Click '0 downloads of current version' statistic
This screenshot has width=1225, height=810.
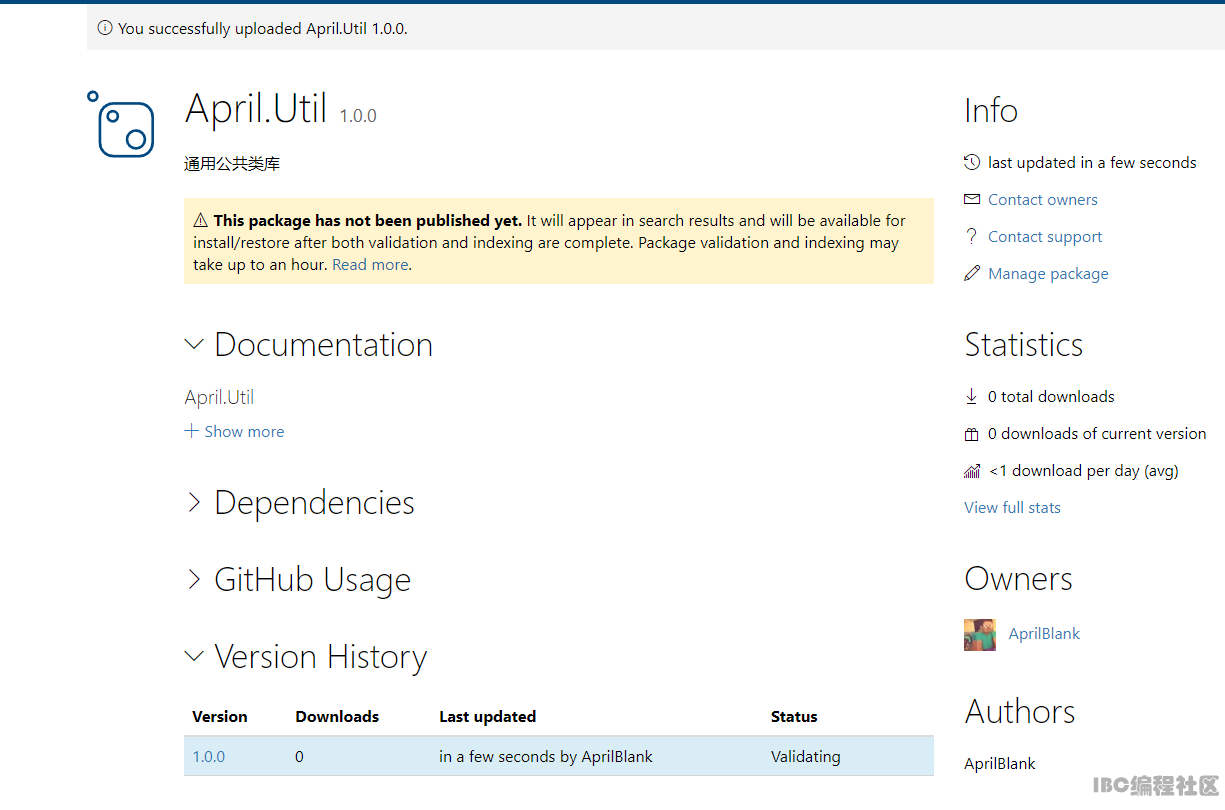1097,433
